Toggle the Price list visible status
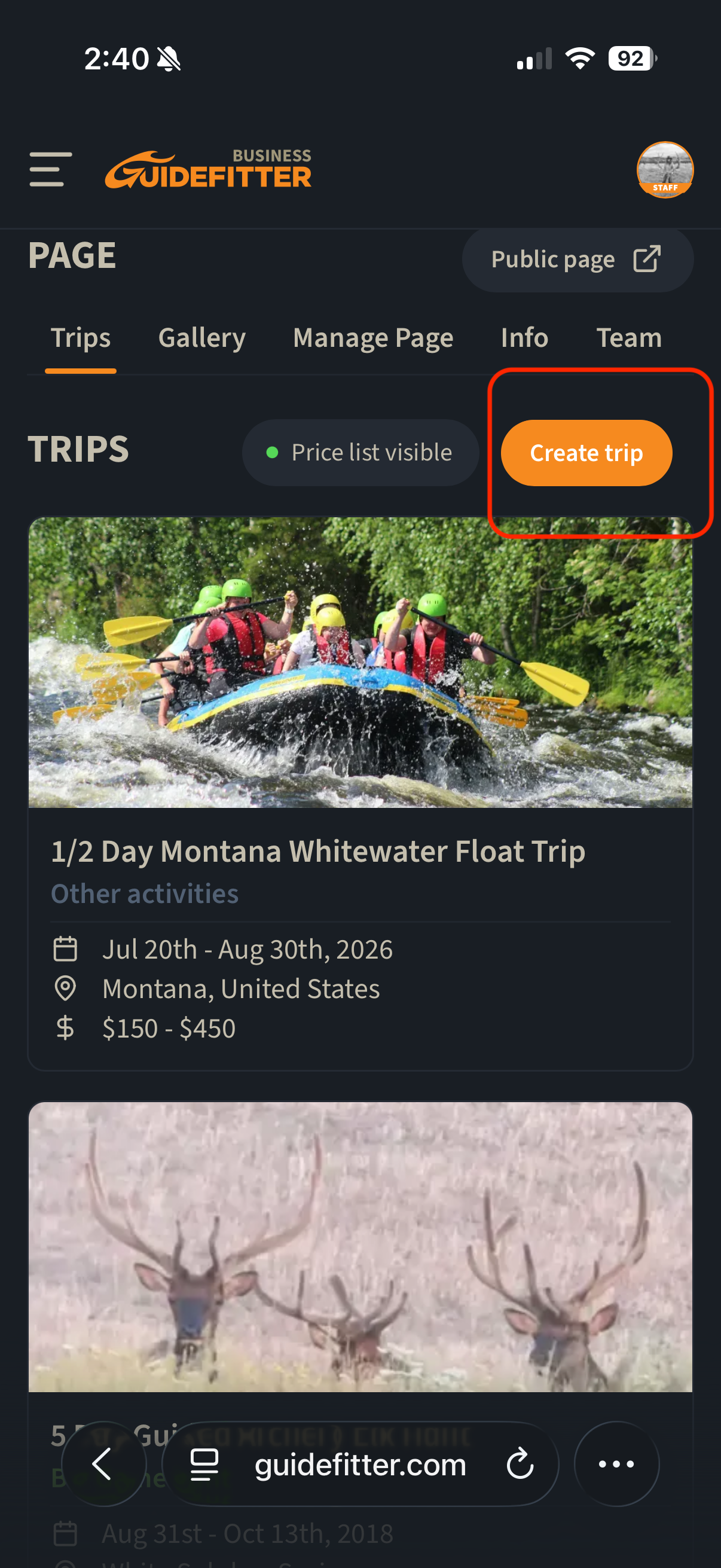This screenshot has width=721, height=1568. 360,452
